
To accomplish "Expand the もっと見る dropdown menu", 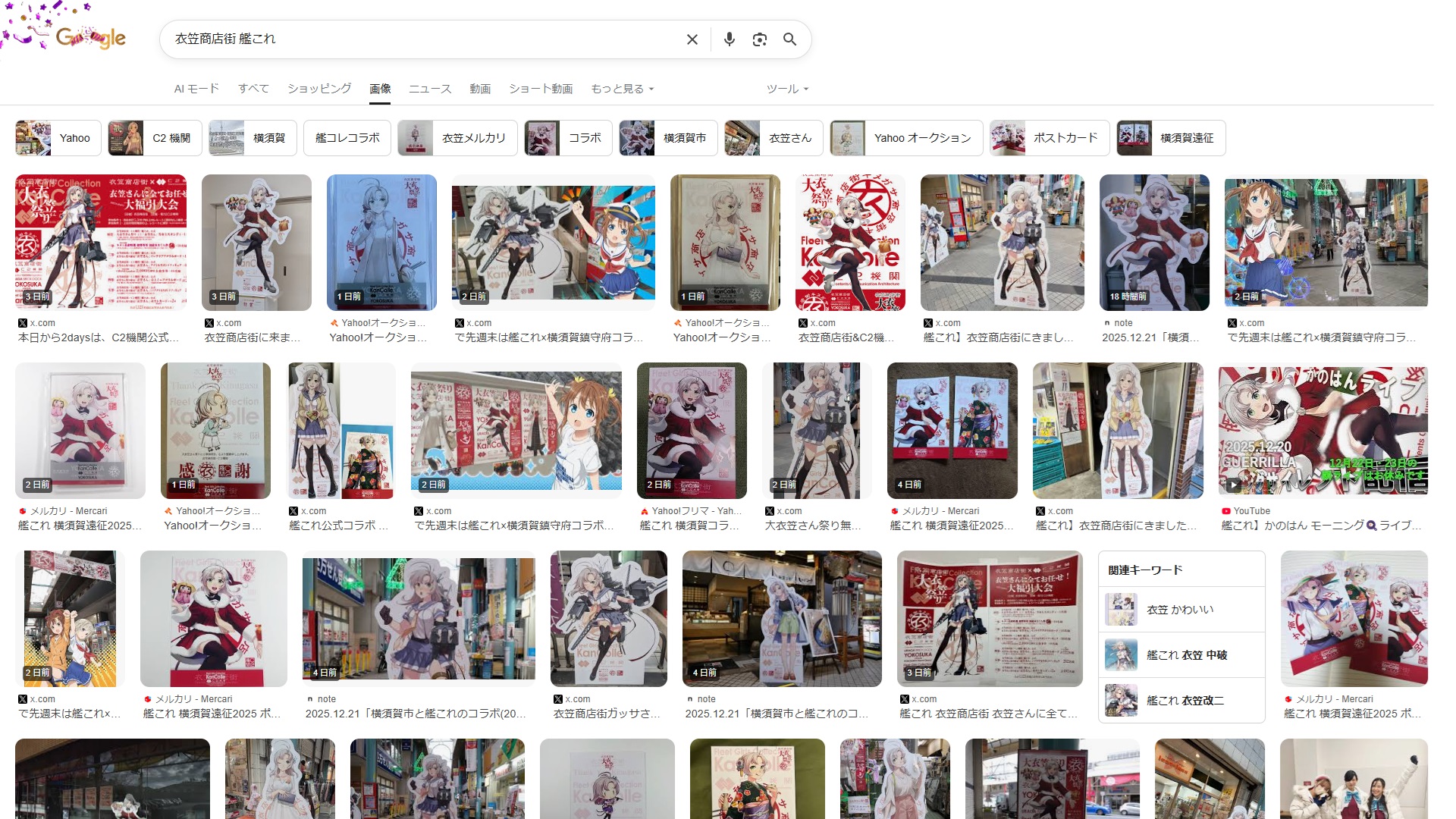I will [x=622, y=89].
